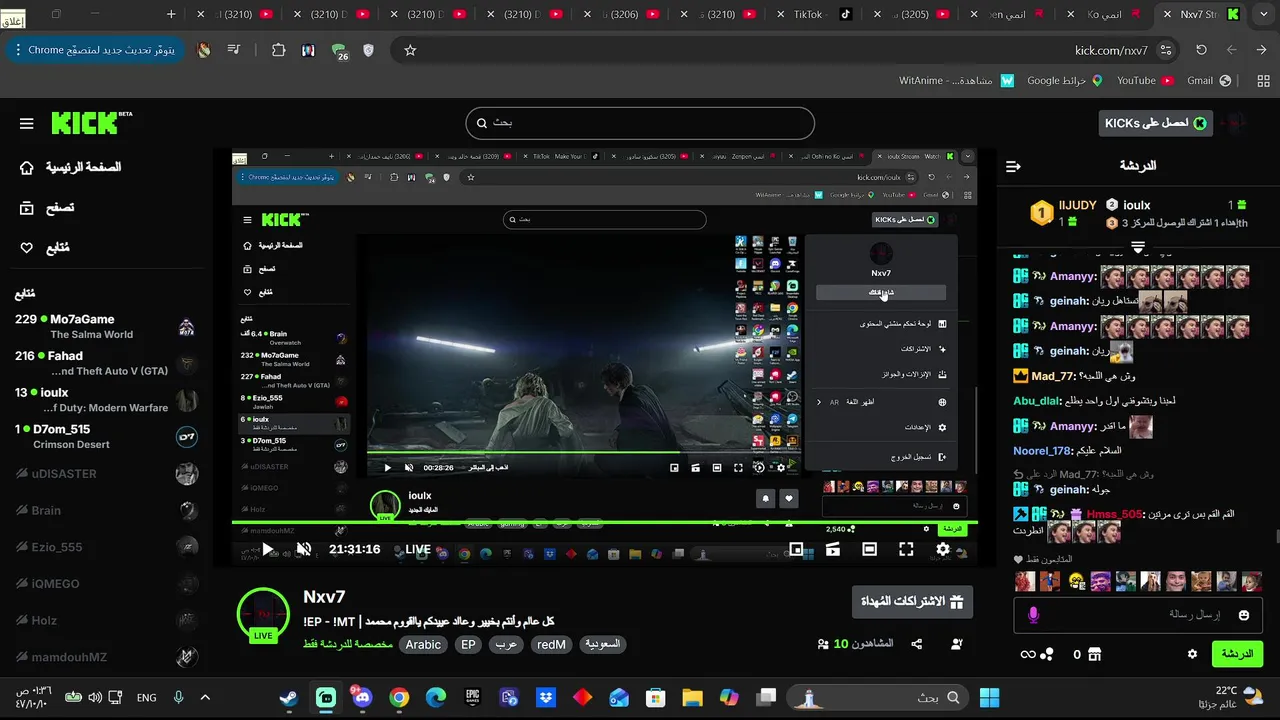Open Steam from the taskbar

tap(289, 697)
